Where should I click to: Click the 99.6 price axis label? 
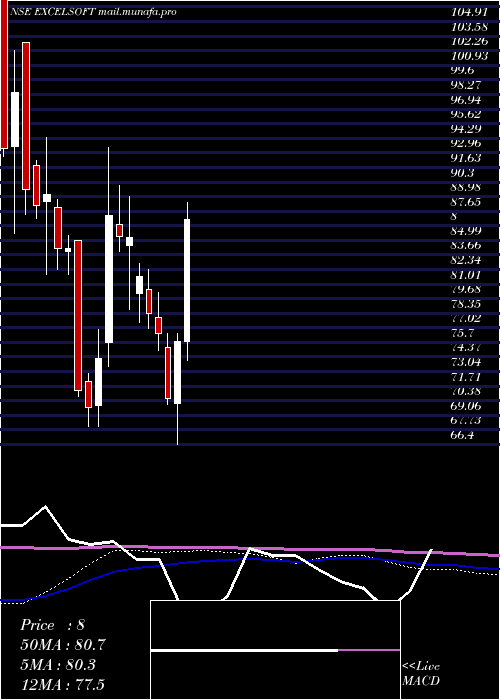pos(462,71)
